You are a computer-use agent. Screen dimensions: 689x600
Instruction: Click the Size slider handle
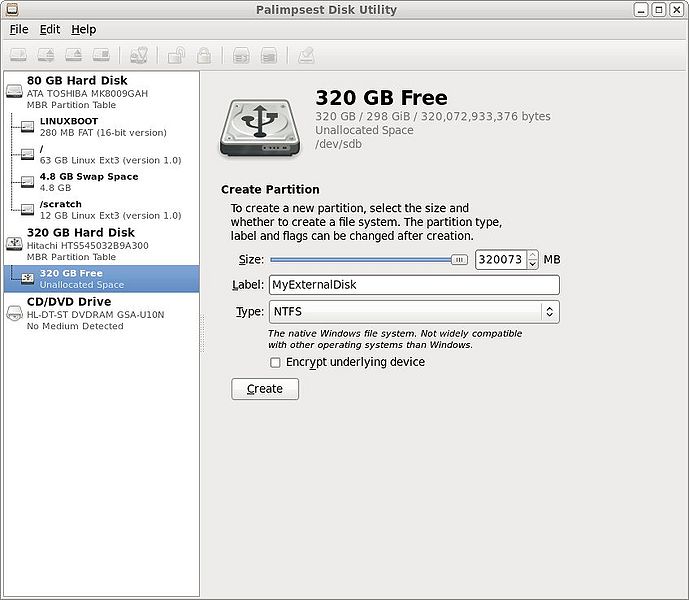(459, 260)
